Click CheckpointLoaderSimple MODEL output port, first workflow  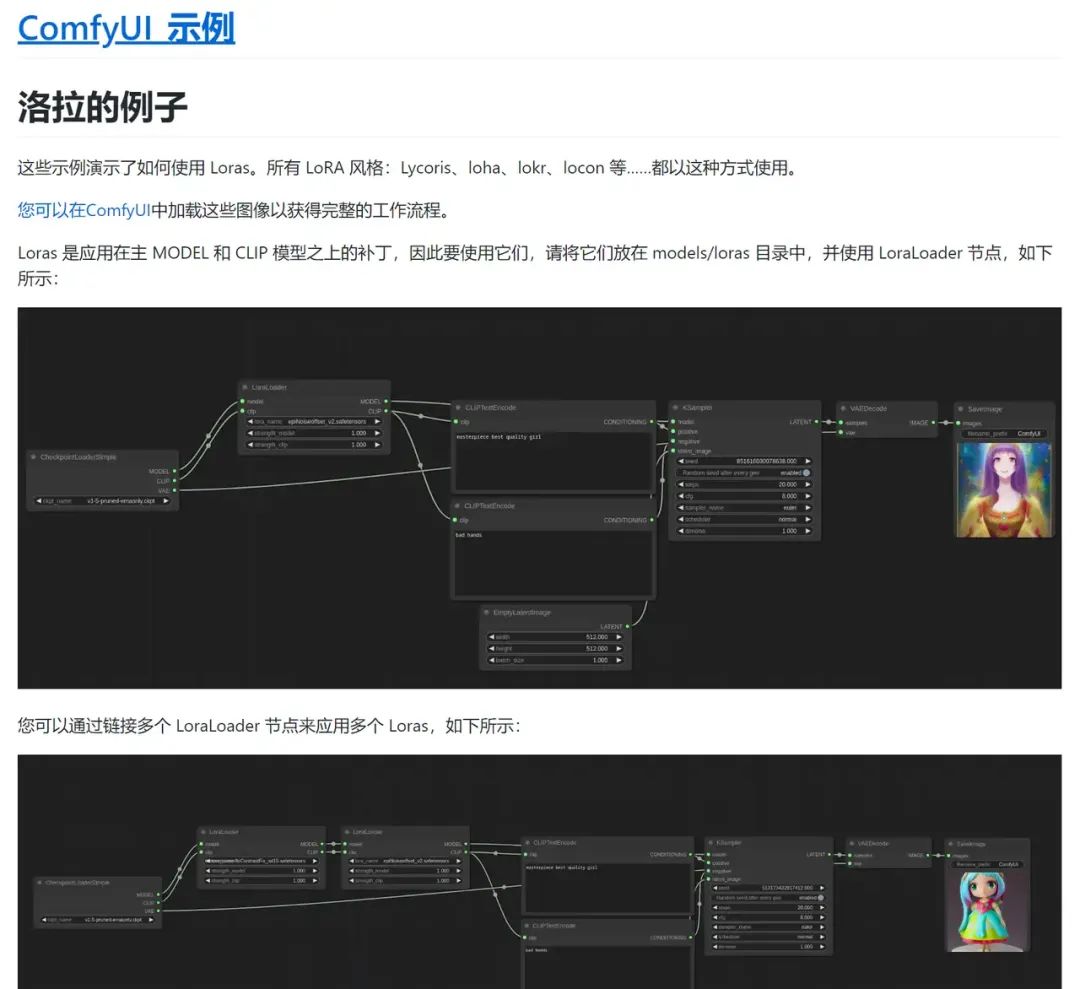pos(175,471)
